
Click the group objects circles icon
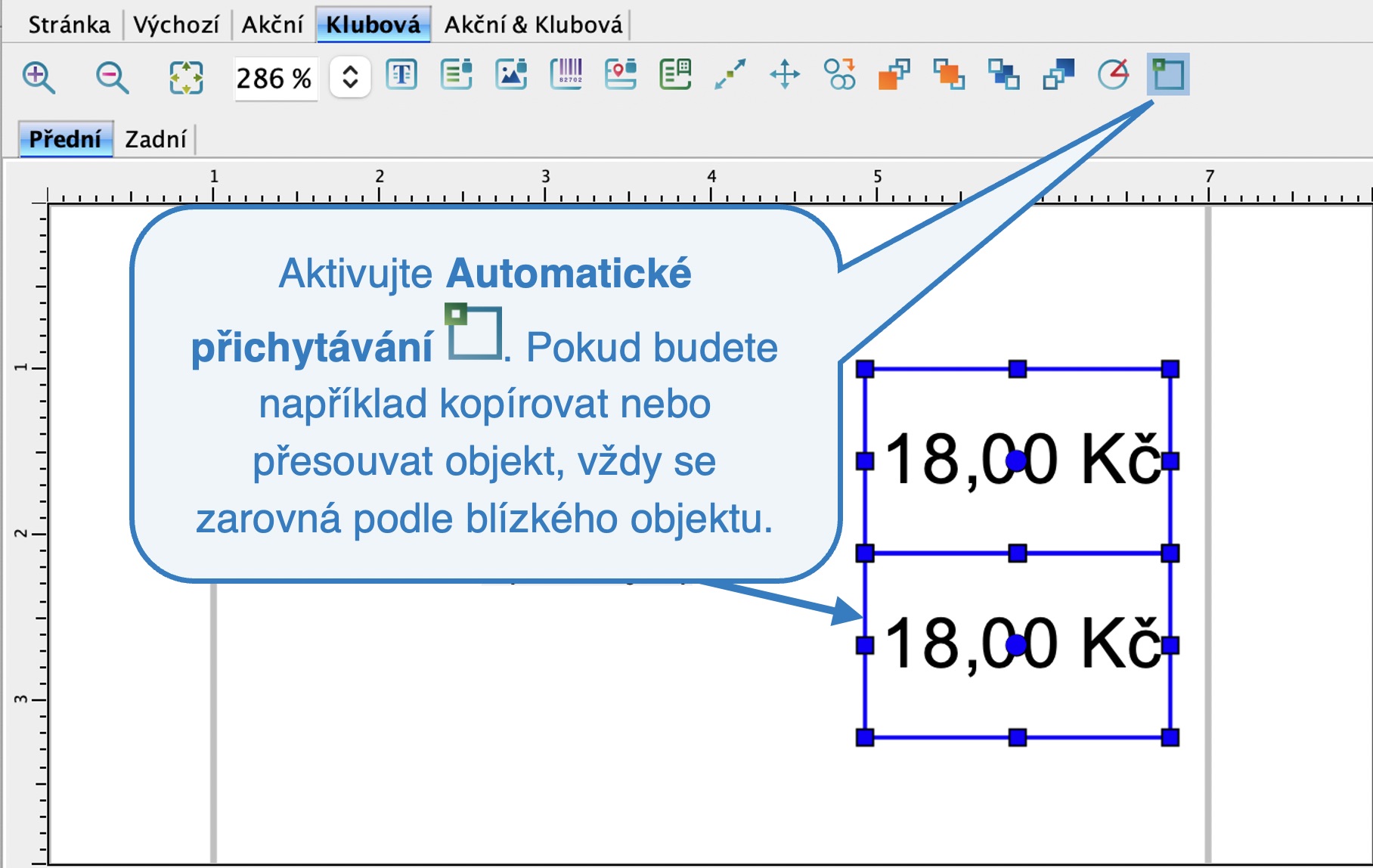pos(839,75)
